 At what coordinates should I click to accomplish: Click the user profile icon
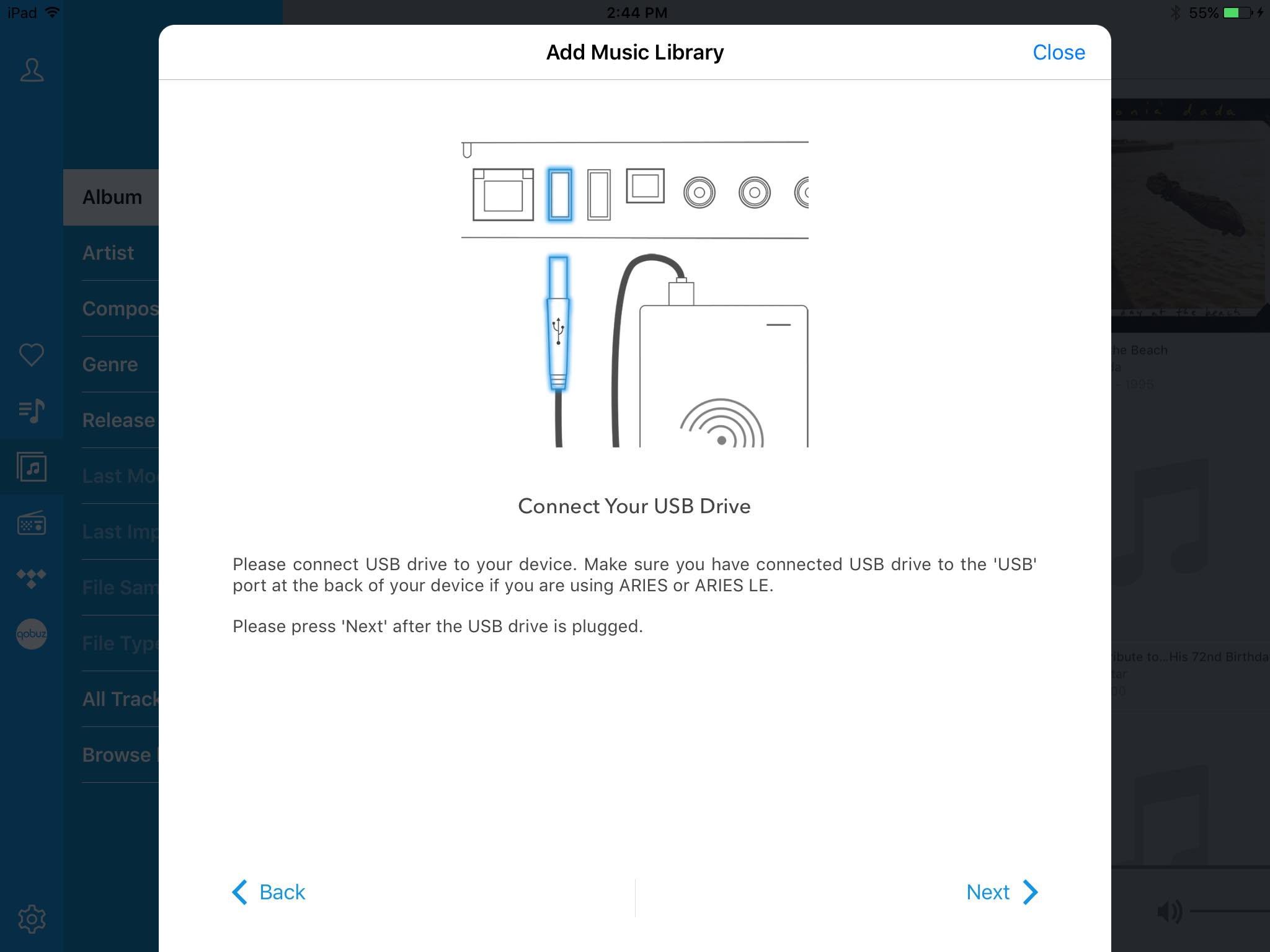29,70
